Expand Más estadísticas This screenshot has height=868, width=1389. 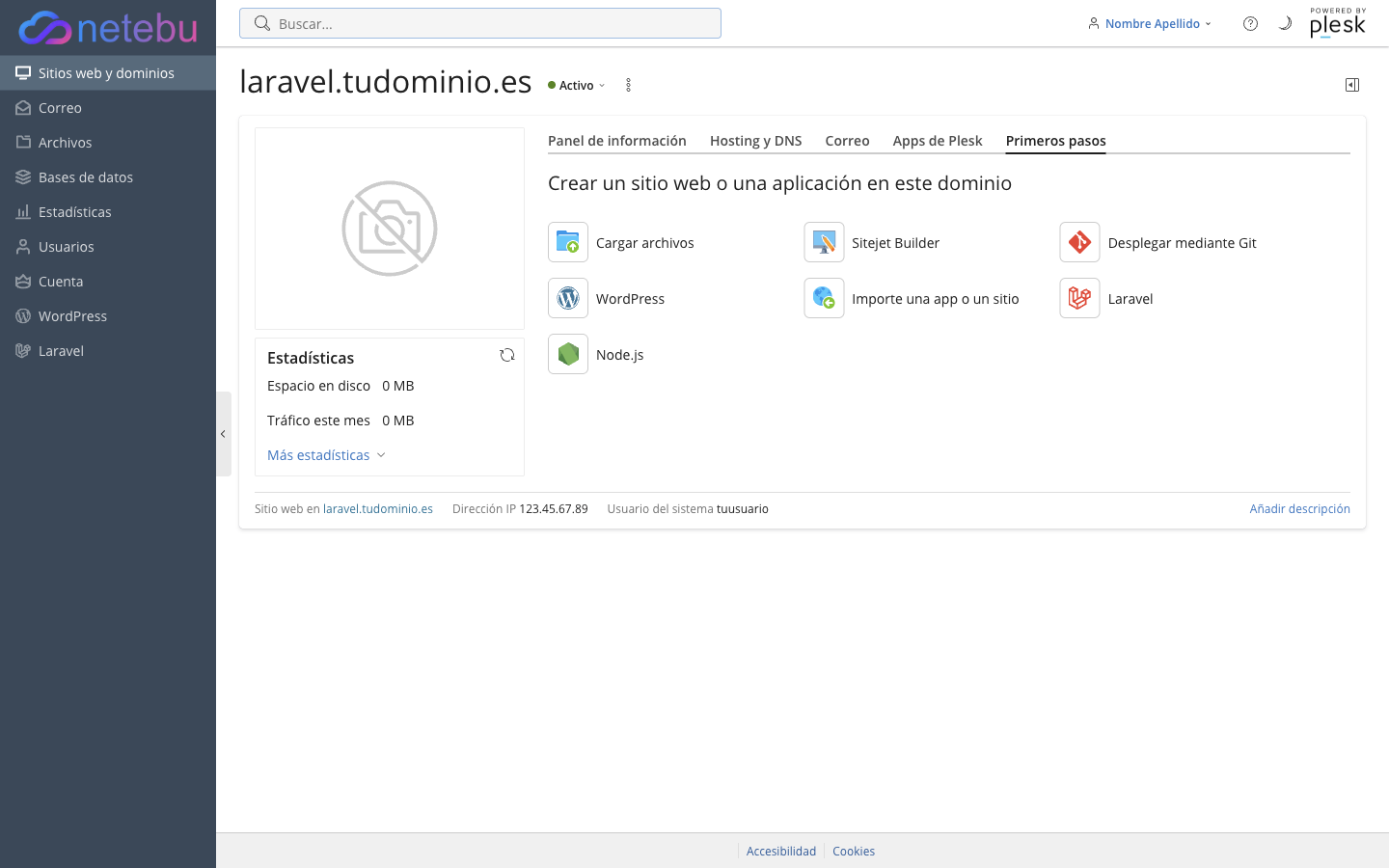click(326, 455)
